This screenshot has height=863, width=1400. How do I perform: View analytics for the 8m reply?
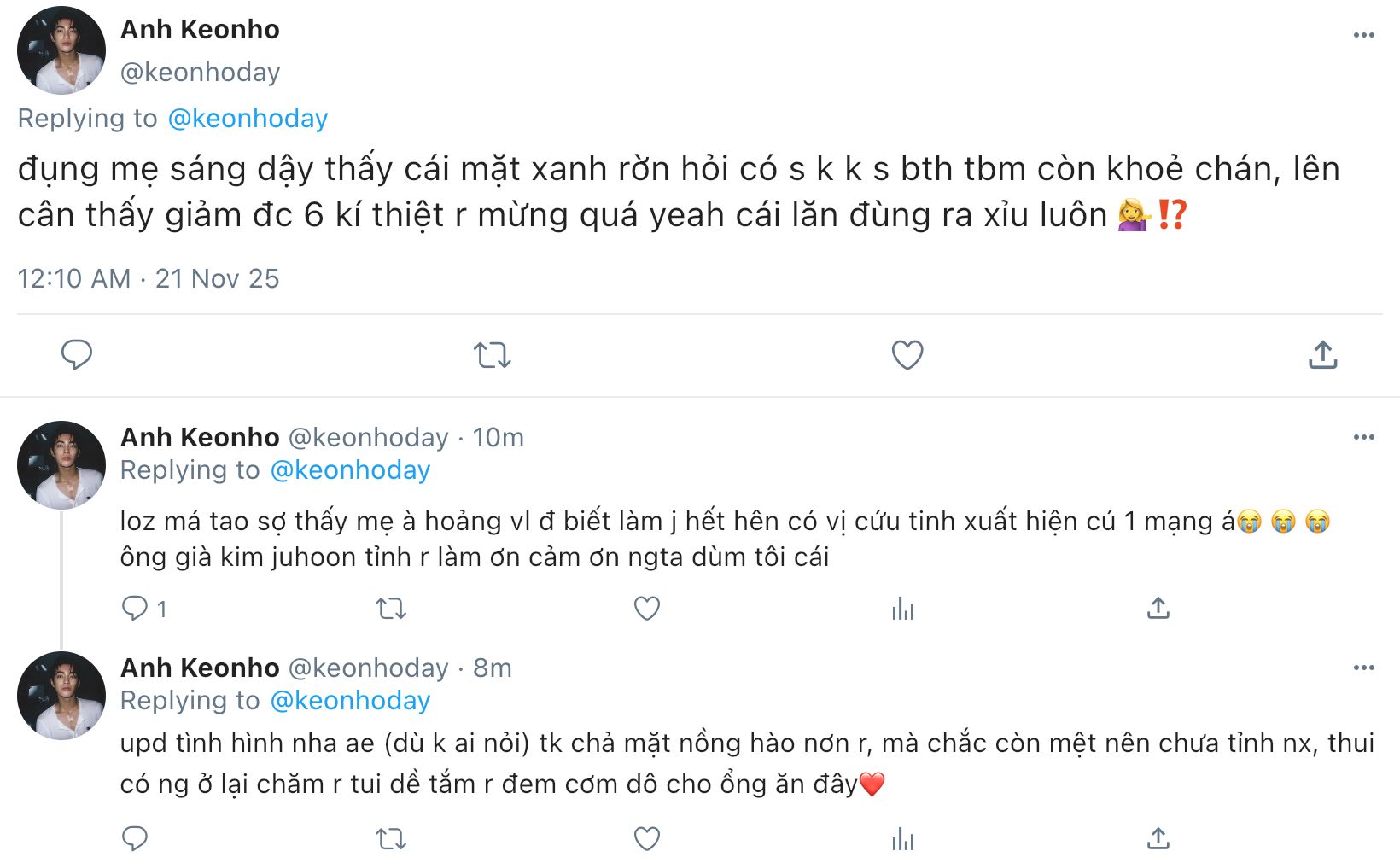click(x=902, y=838)
